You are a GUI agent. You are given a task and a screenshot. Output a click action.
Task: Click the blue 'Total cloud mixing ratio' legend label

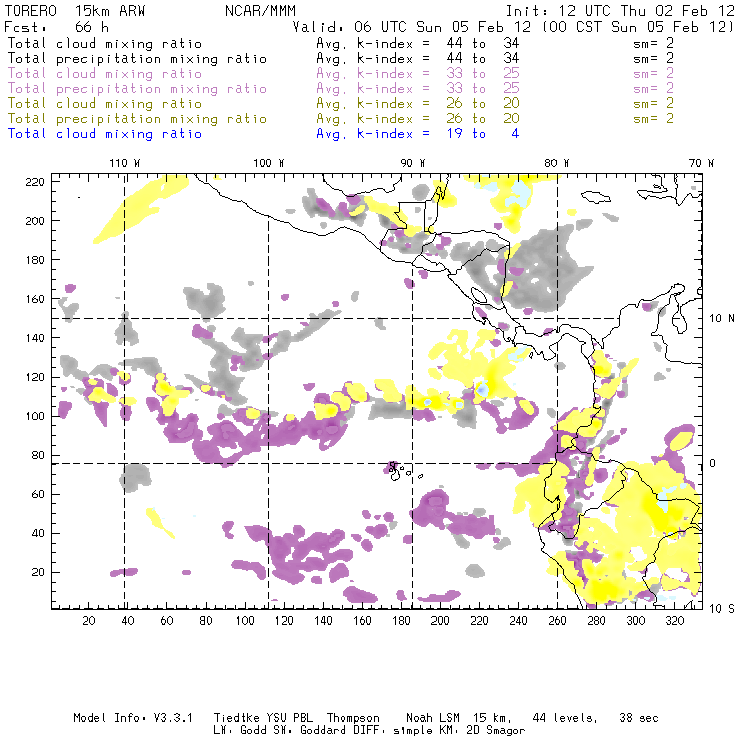point(105,134)
